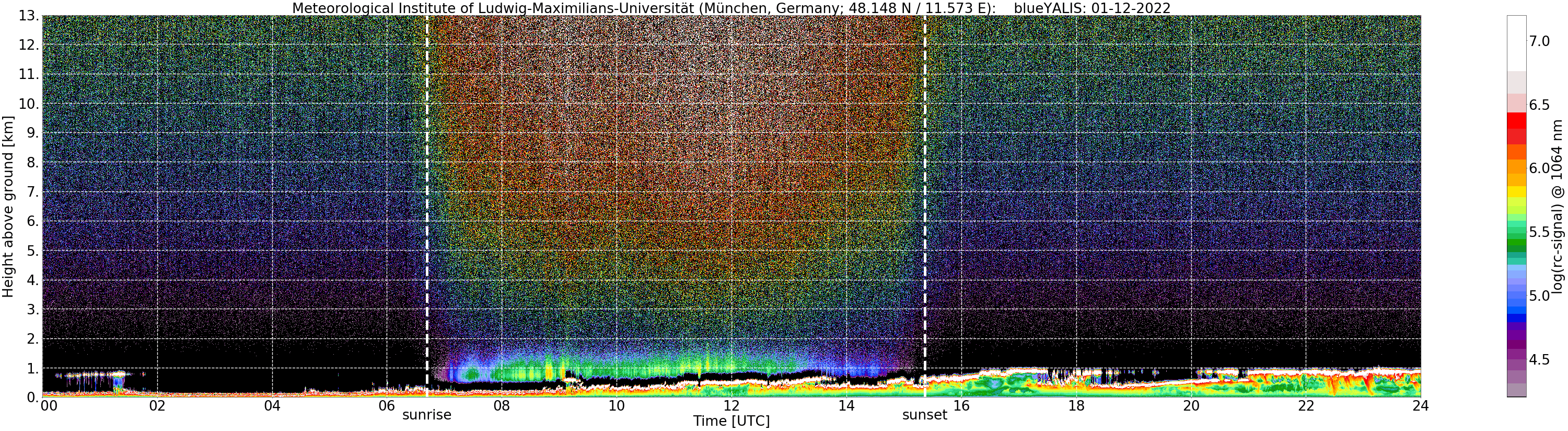Click the 'sunset' label under the time axis
The height and width of the screenshot is (431, 1568).
point(925,415)
